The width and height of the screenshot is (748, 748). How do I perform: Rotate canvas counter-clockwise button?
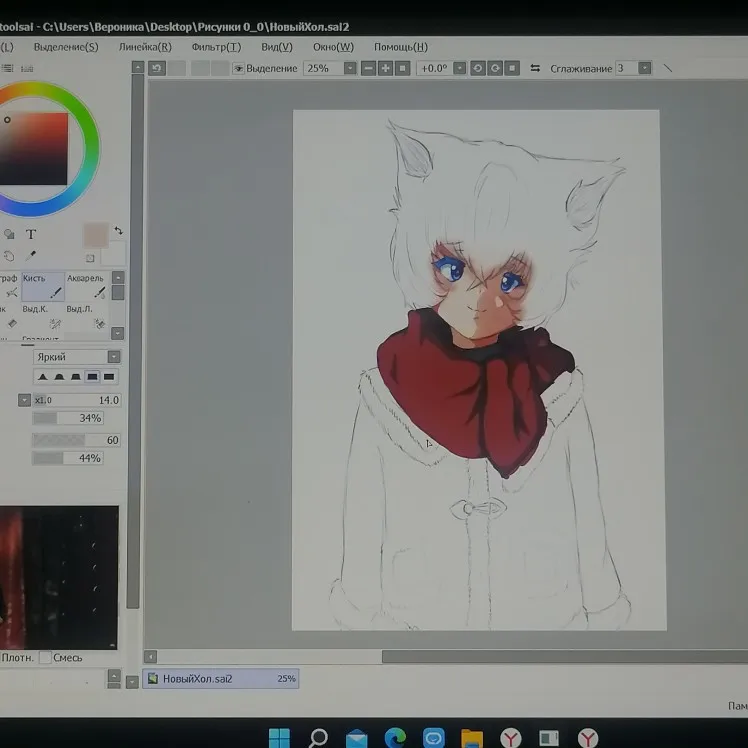(478, 68)
